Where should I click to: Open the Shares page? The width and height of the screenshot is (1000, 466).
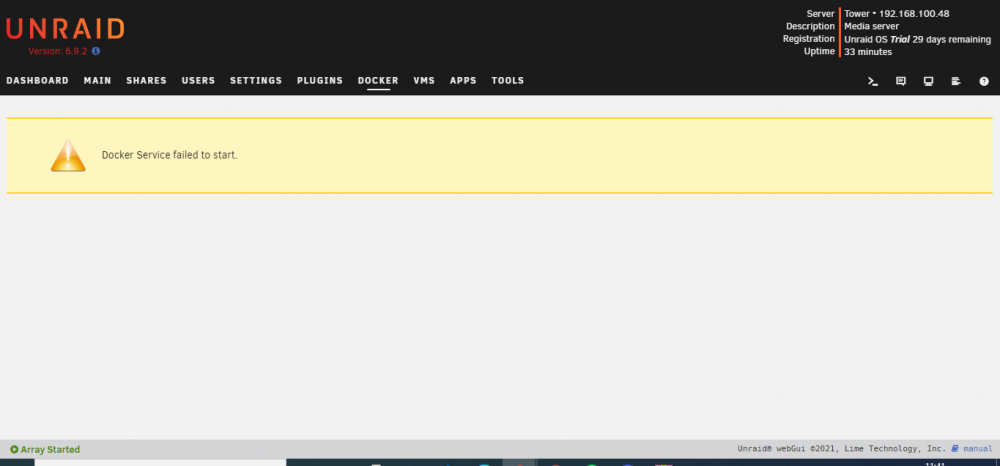[147, 81]
